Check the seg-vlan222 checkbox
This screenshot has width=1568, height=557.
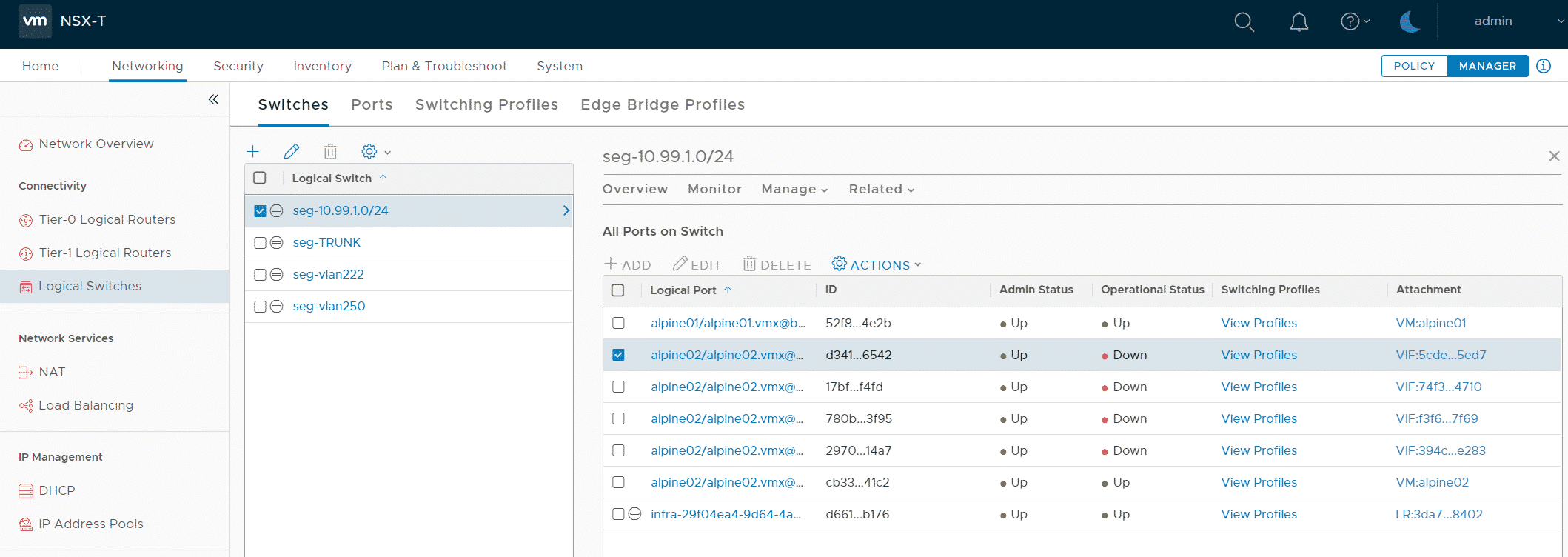coord(260,275)
